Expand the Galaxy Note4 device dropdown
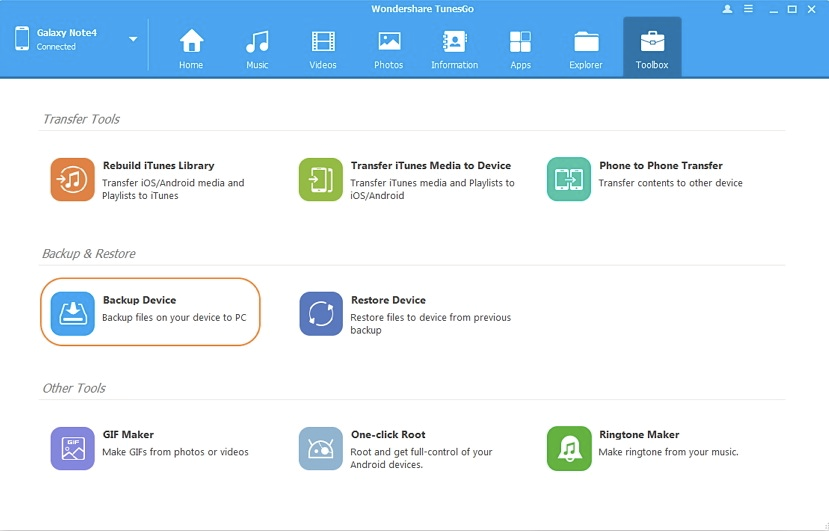 tap(133, 40)
